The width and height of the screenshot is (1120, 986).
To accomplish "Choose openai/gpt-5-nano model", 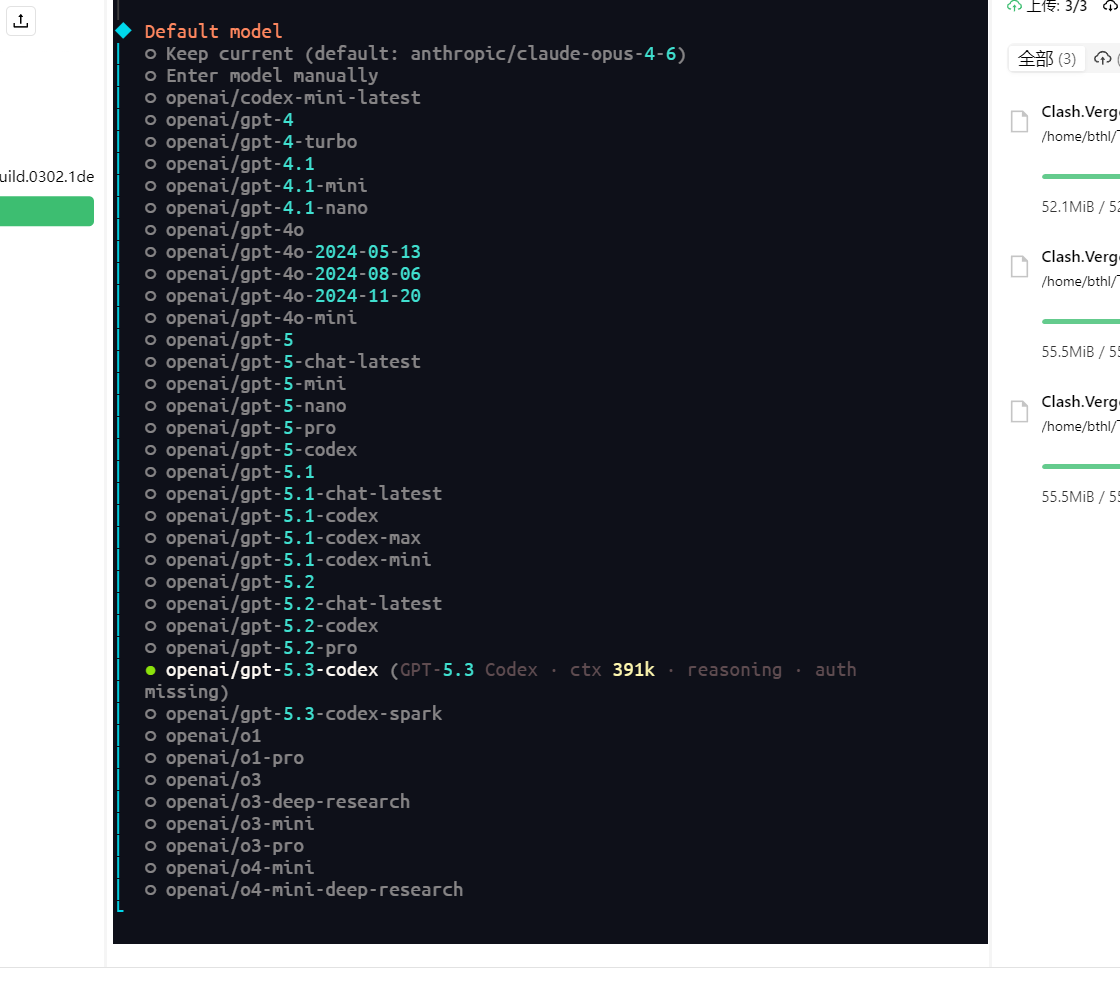I will (x=246, y=406).
